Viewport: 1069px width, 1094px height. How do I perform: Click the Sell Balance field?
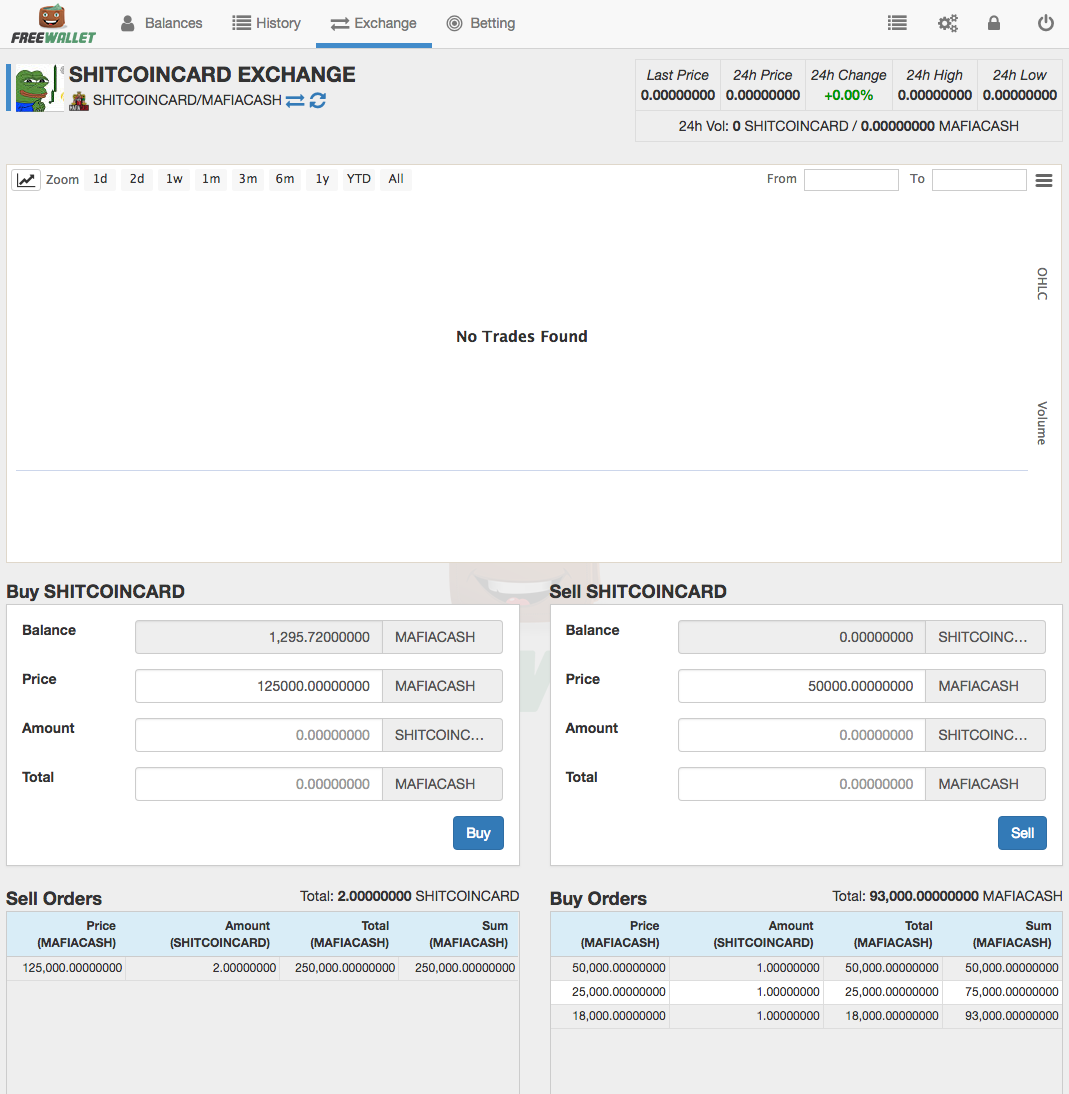coord(802,637)
